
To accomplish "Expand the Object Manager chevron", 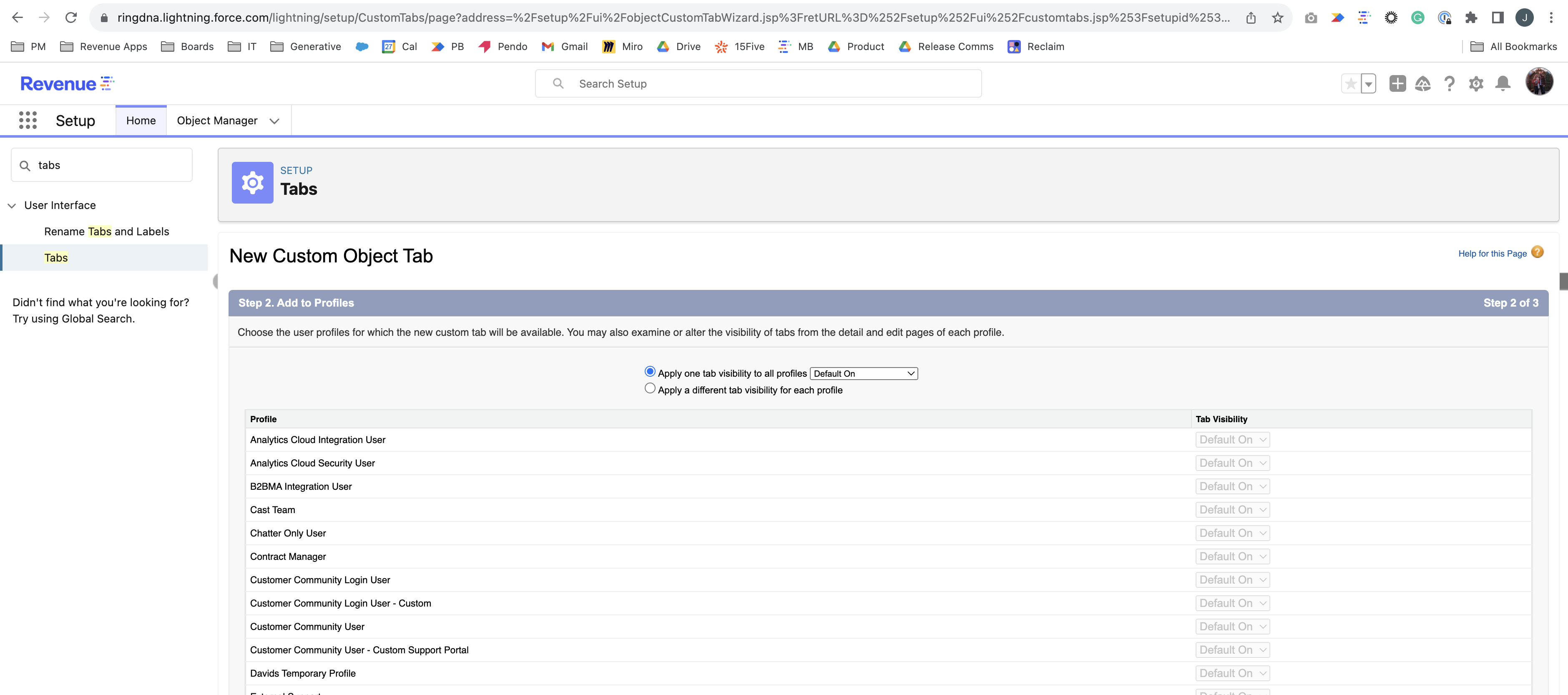I will coord(274,121).
